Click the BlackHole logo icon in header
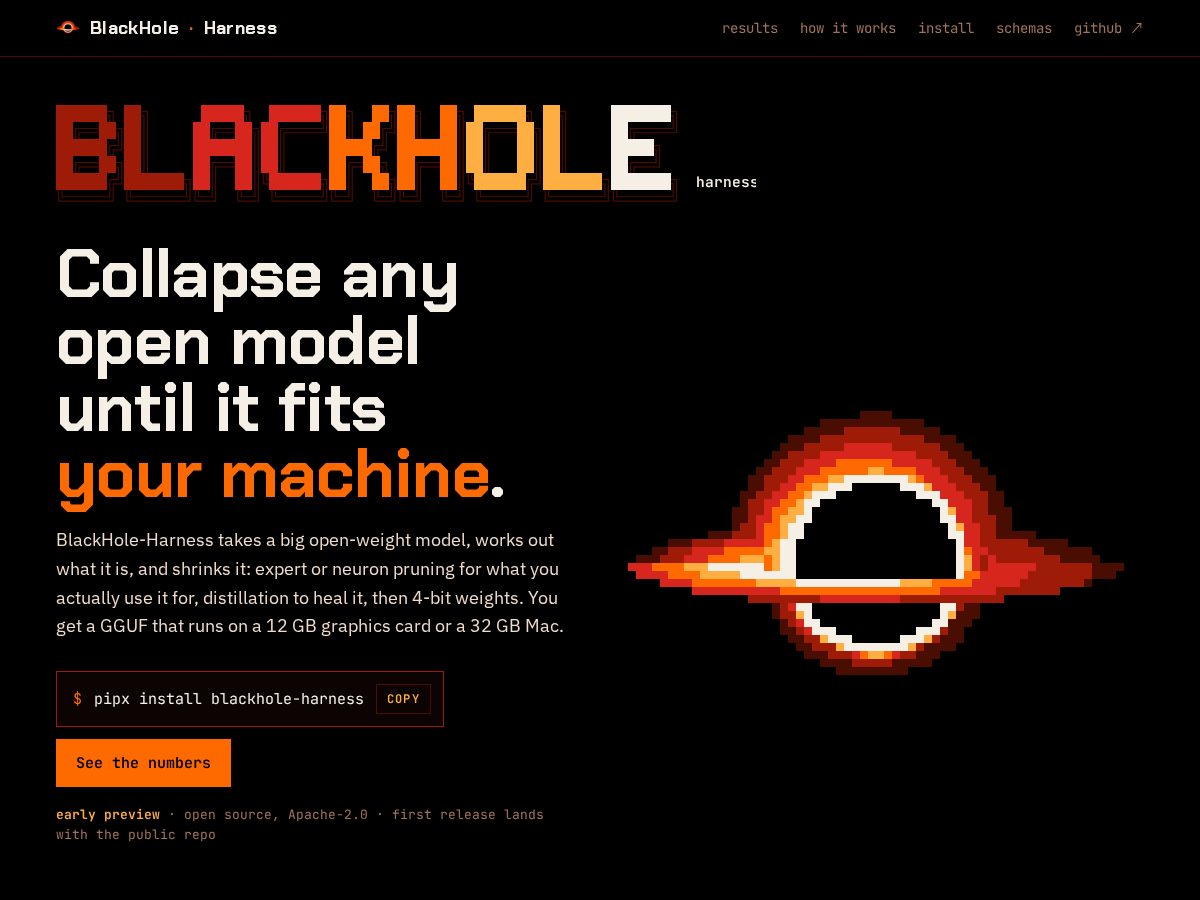This screenshot has height=900, width=1200. coord(67,28)
